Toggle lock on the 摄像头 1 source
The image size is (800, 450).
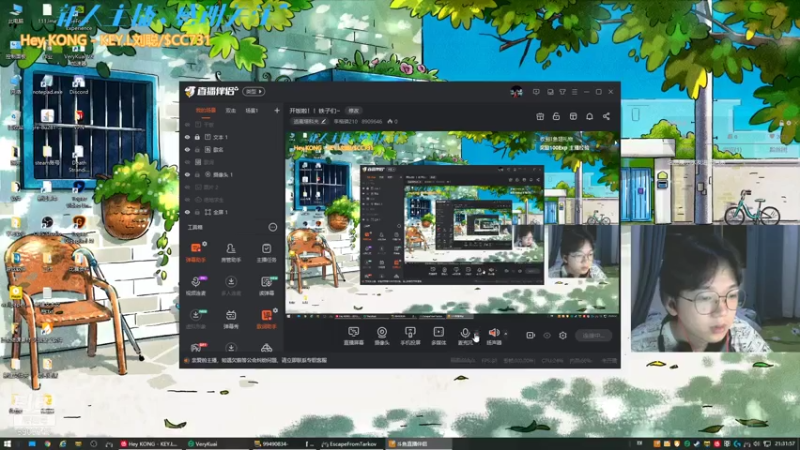[197, 174]
